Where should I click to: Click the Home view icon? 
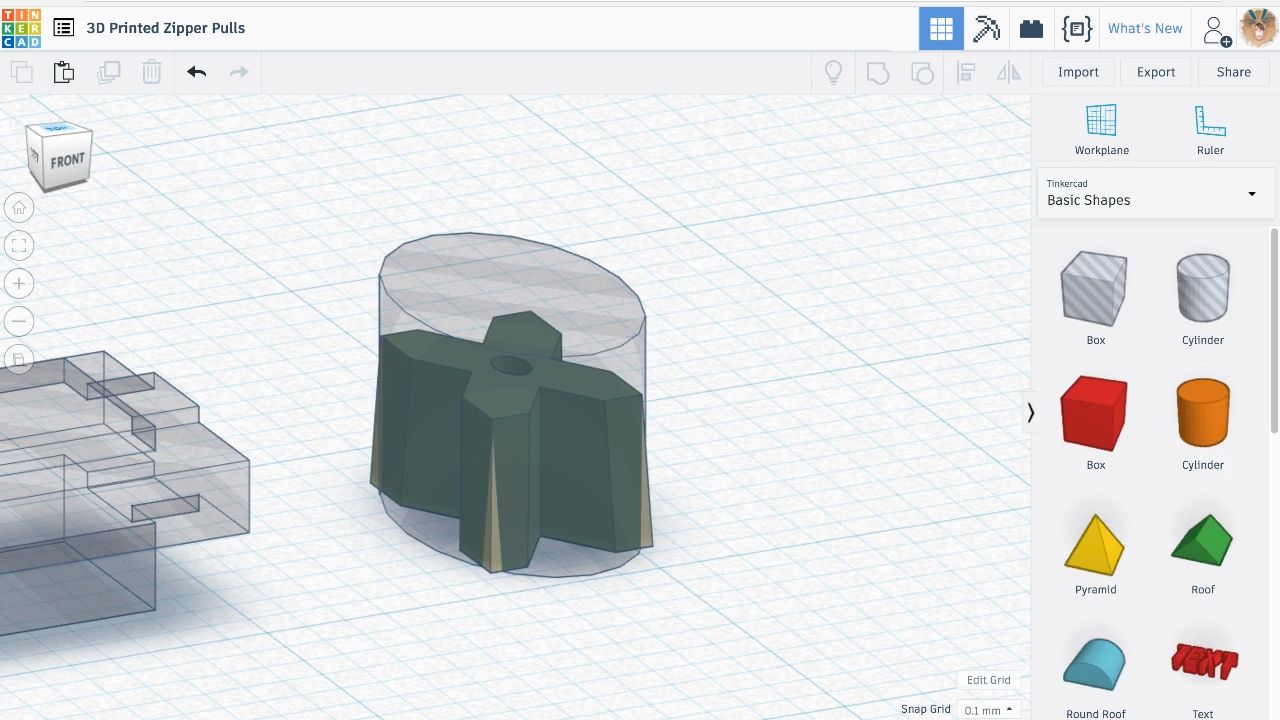(19, 207)
